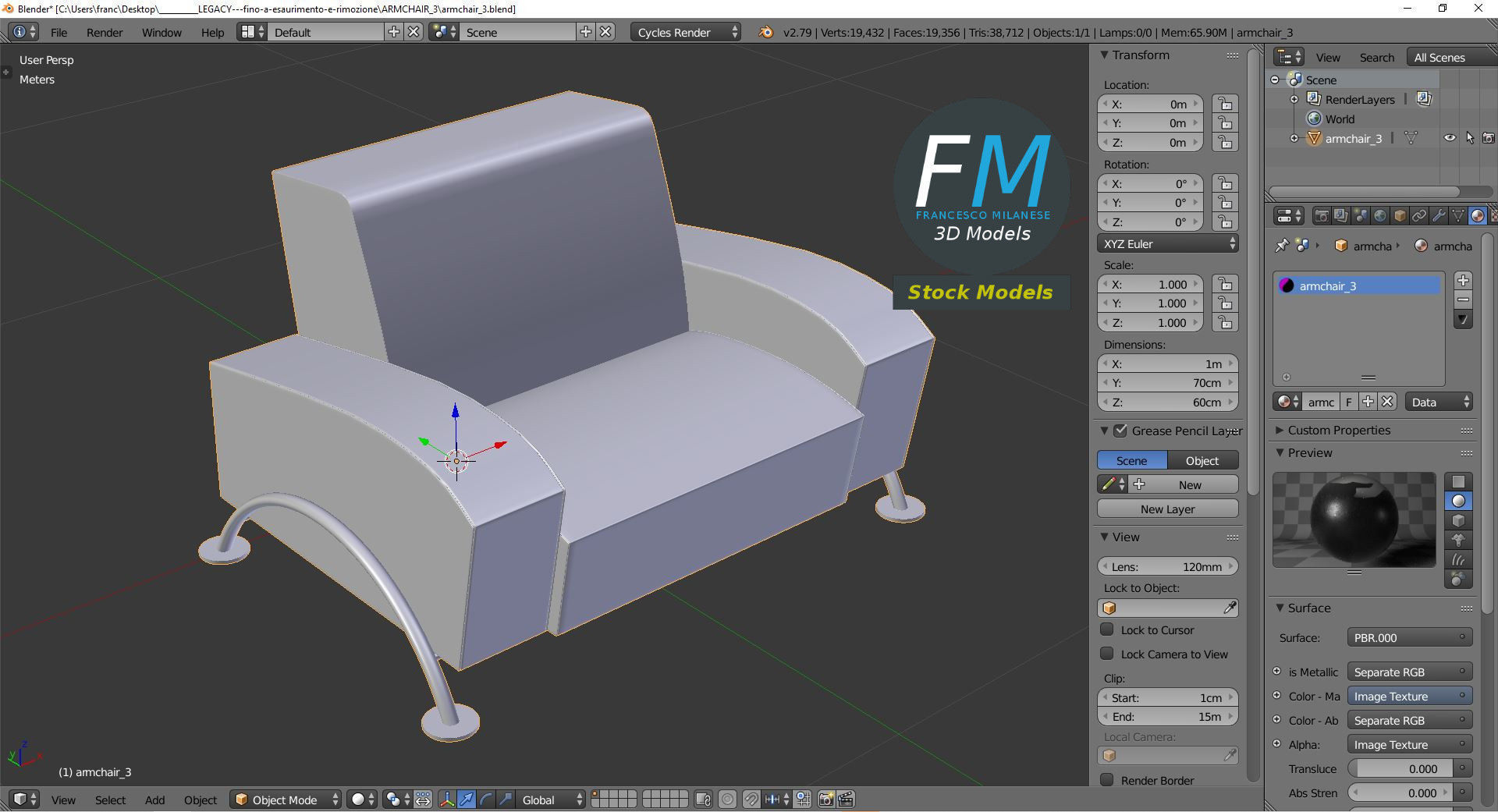Image resolution: width=1498 pixels, height=812 pixels.
Task: Open the Constraints properties tab (chain icon)
Action: tap(1419, 216)
